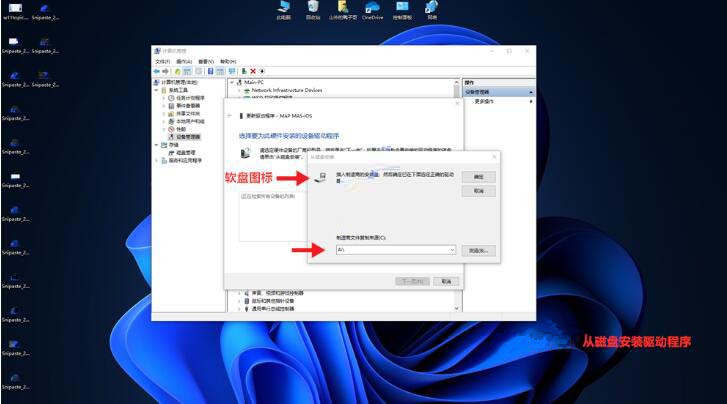Select 性能 in the tree

[x=177, y=129]
